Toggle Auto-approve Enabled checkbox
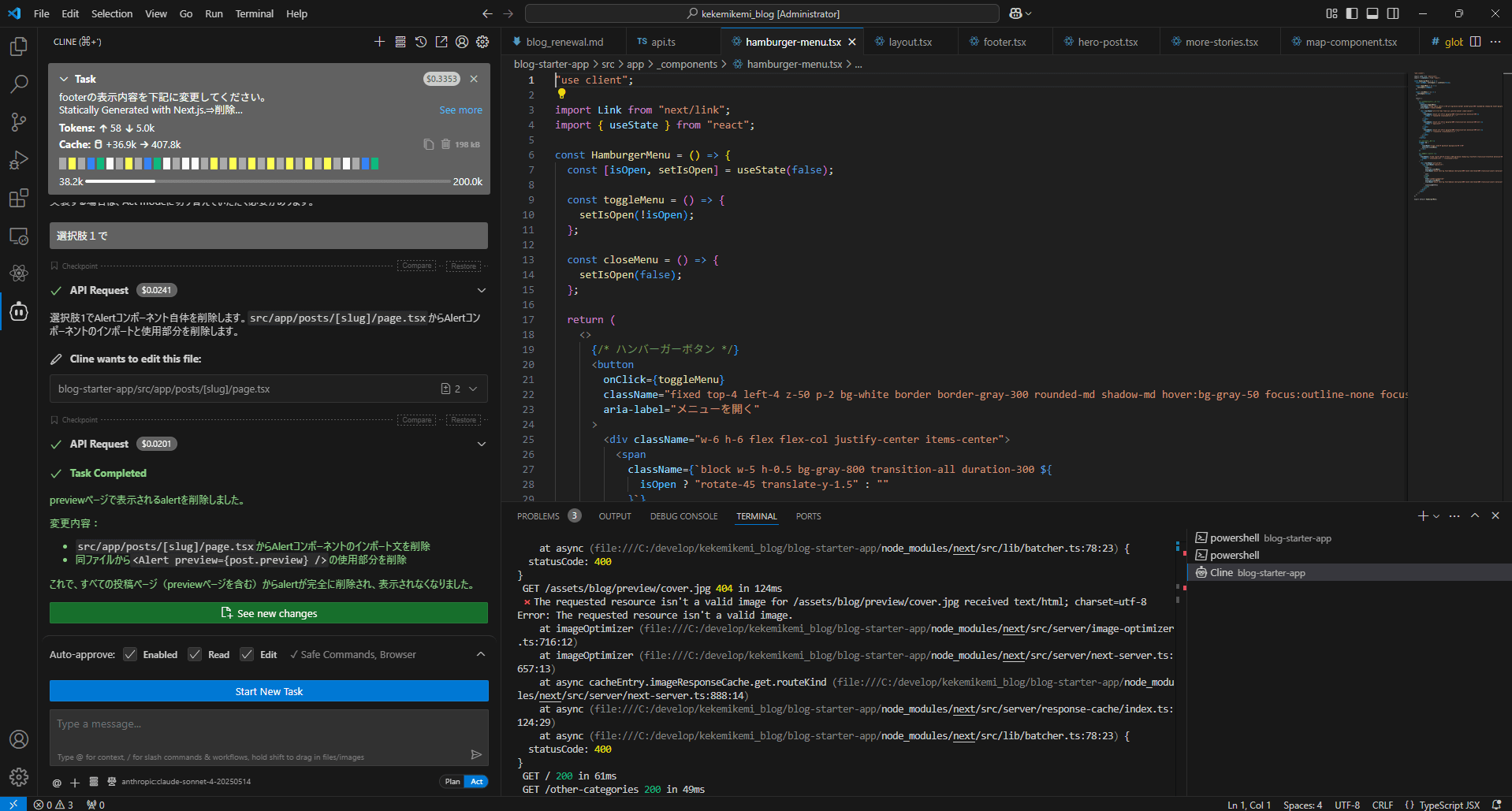This screenshot has height=811, width=1512. tap(130, 654)
